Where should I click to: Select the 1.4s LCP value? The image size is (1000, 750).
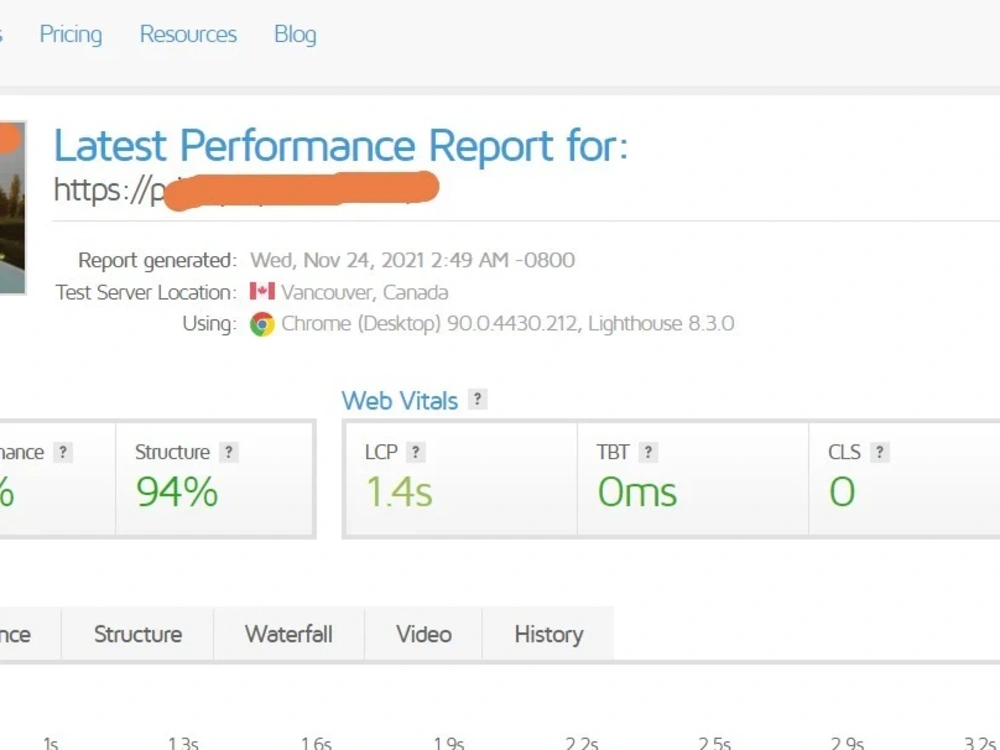tap(399, 492)
